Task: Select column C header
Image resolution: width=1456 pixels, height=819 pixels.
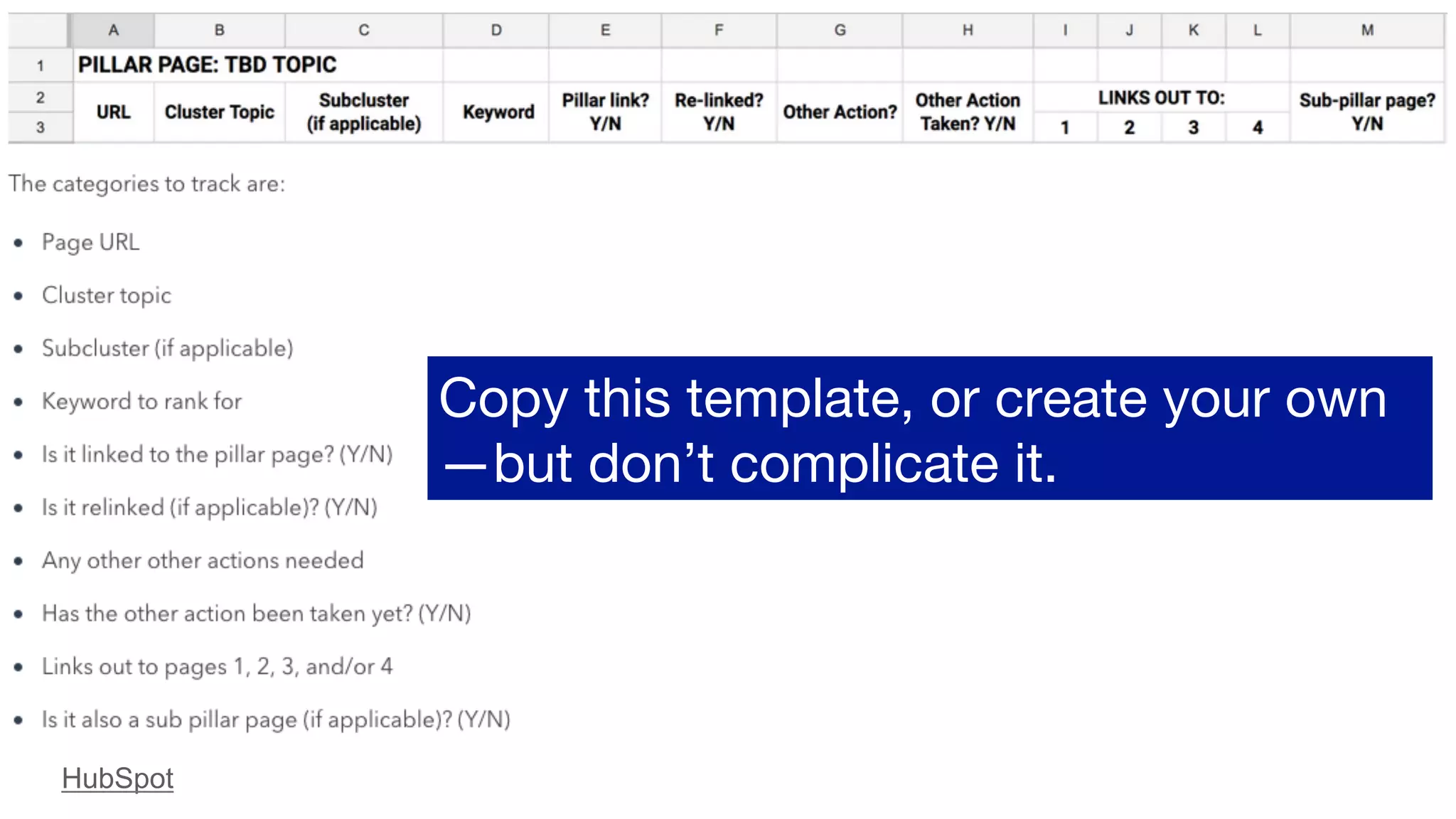Action: click(364, 31)
